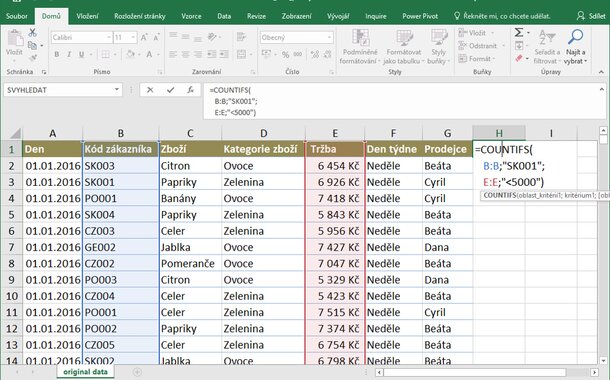Viewport: 610px width, 380px height.
Task: Toggle Wrap Text icon
Action: [x=241, y=37]
